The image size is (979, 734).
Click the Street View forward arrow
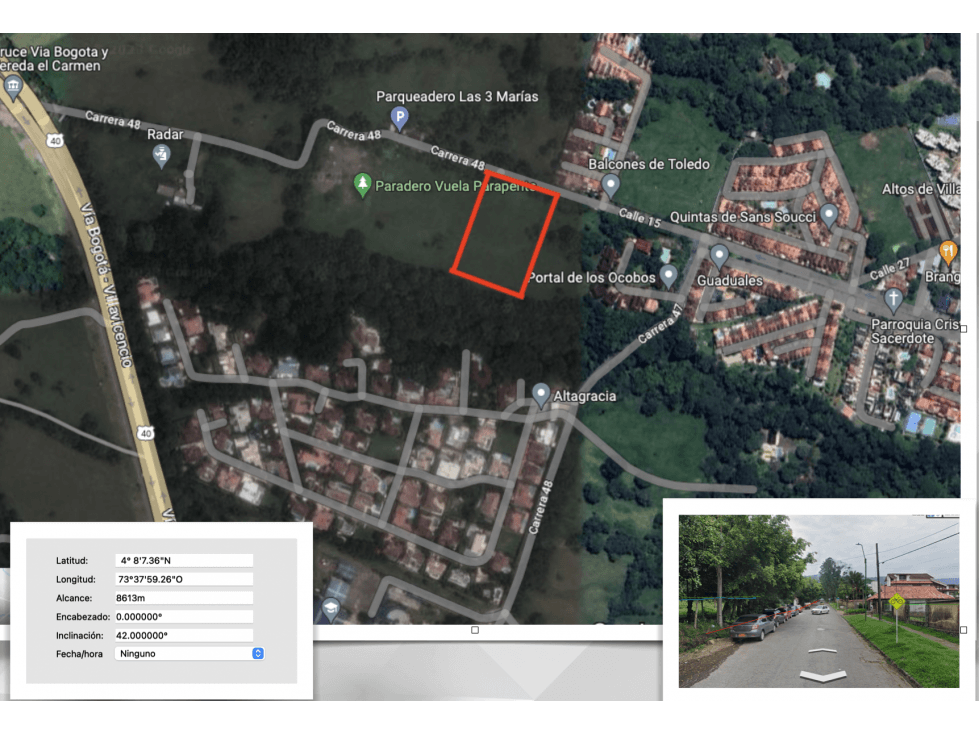(x=822, y=651)
